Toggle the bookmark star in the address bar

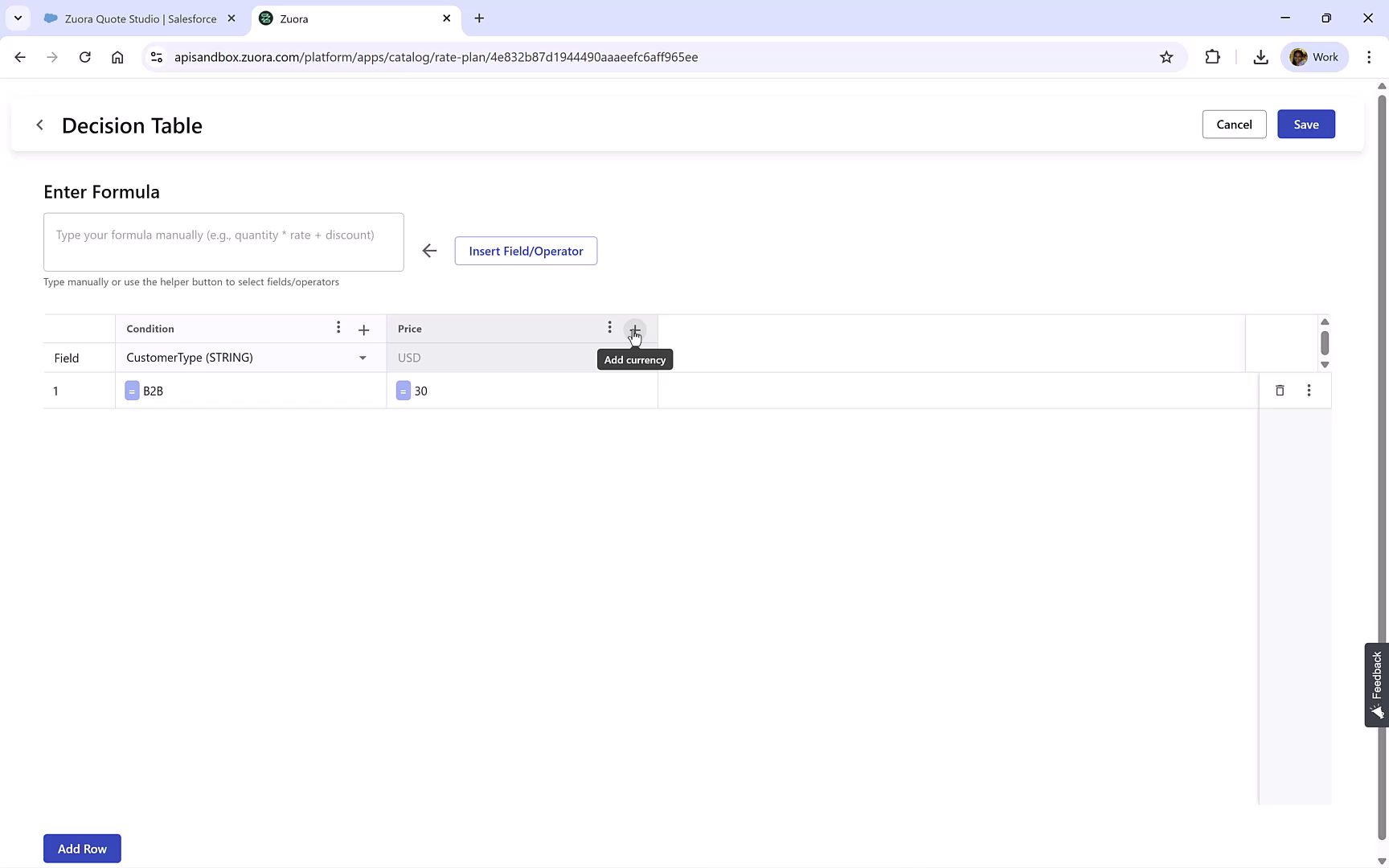pyautogui.click(x=1167, y=57)
